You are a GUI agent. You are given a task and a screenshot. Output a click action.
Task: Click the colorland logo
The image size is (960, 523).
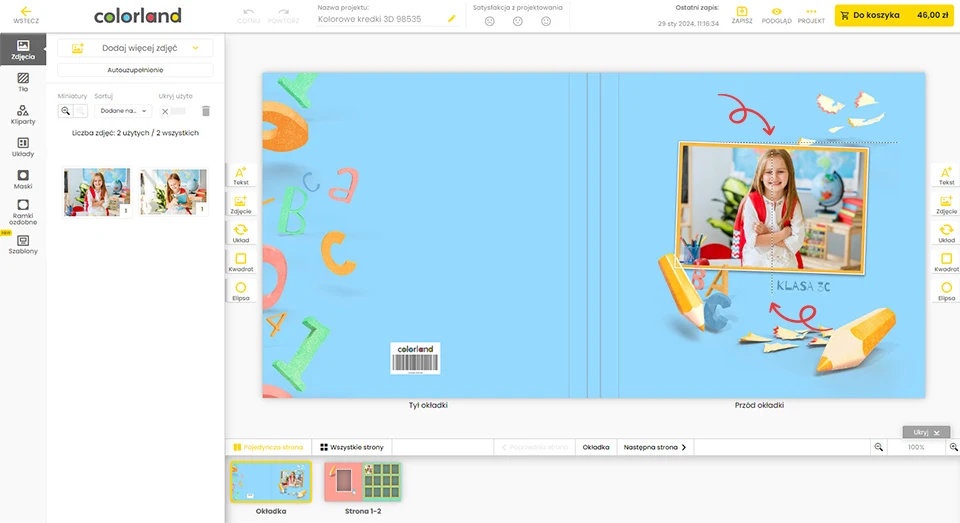pos(138,16)
